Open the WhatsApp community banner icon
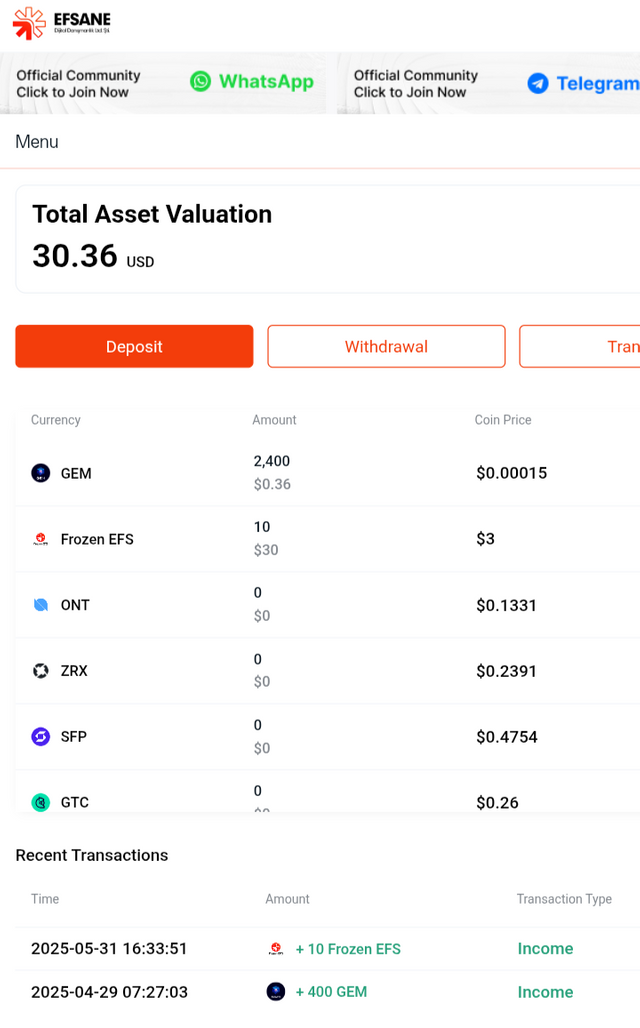The image size is (640, 1028). pyautogui.click(x=200, y=81)
